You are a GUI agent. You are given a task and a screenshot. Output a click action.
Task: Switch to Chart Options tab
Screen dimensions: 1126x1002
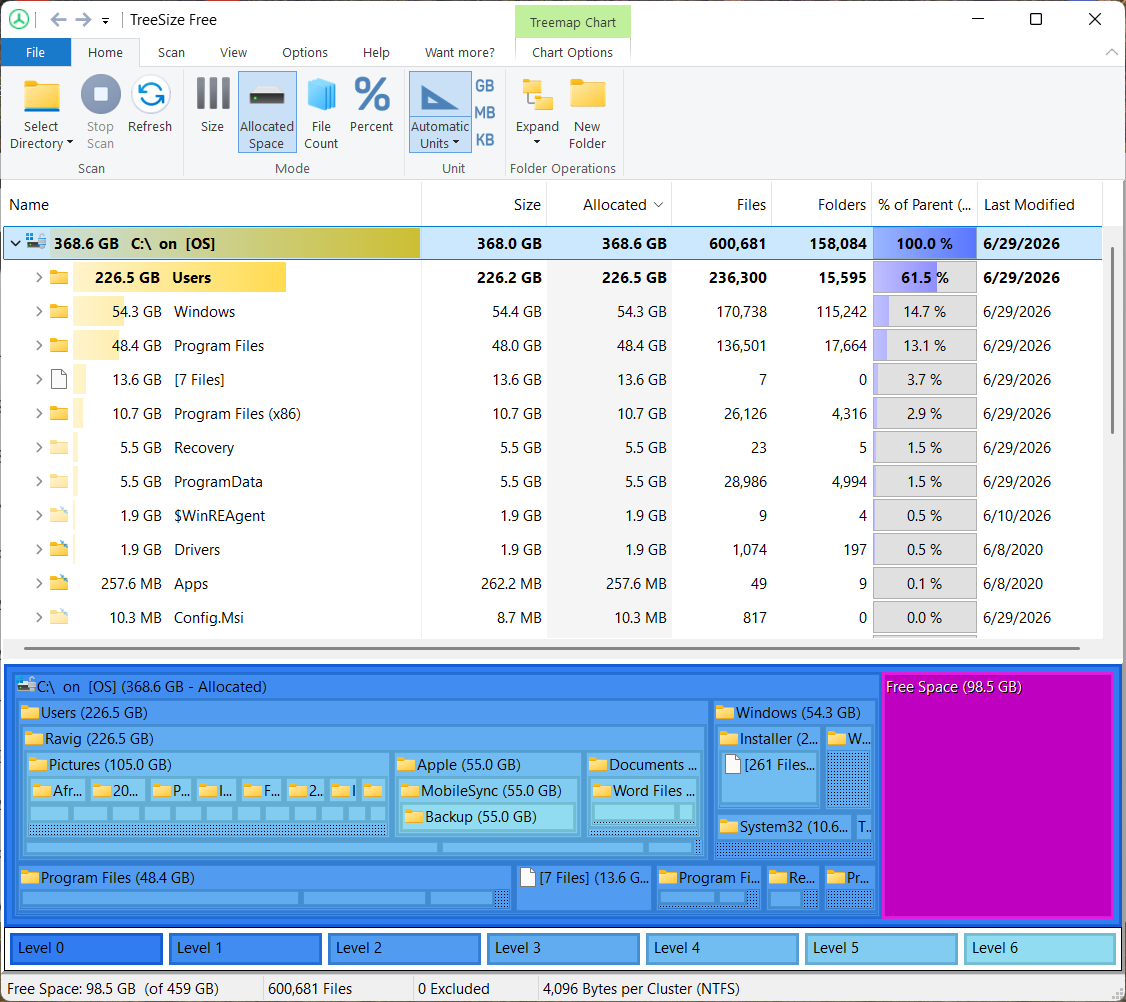coord(572,52)
